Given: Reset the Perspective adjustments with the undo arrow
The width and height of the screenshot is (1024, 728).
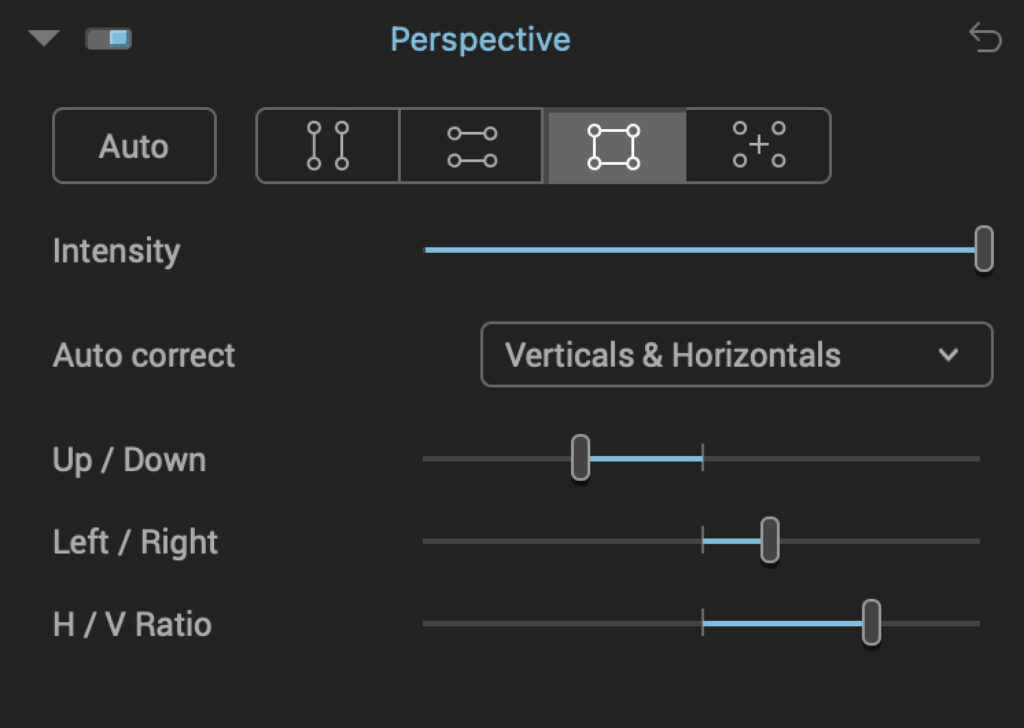Looking at the screenshot, I should click(x=986, y=38).
